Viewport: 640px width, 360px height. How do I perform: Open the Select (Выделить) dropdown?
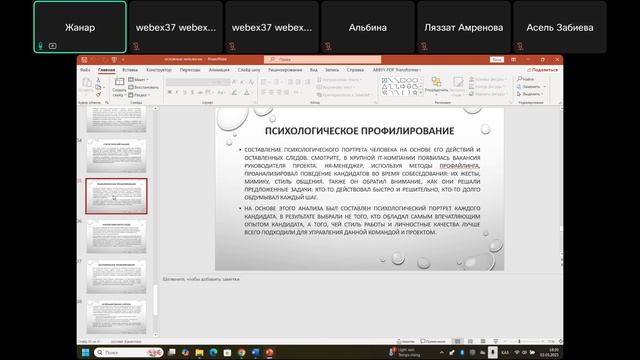pos(530,94)
